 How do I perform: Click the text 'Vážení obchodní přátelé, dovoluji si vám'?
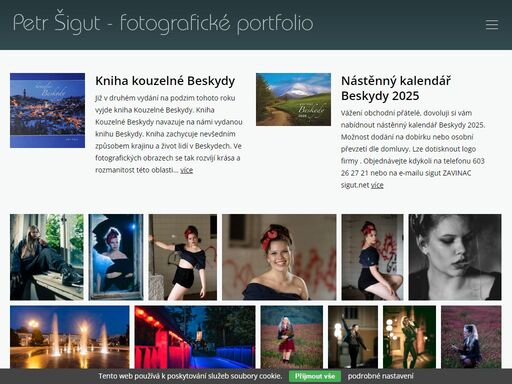pyautogui.click(x=406, y=113)
